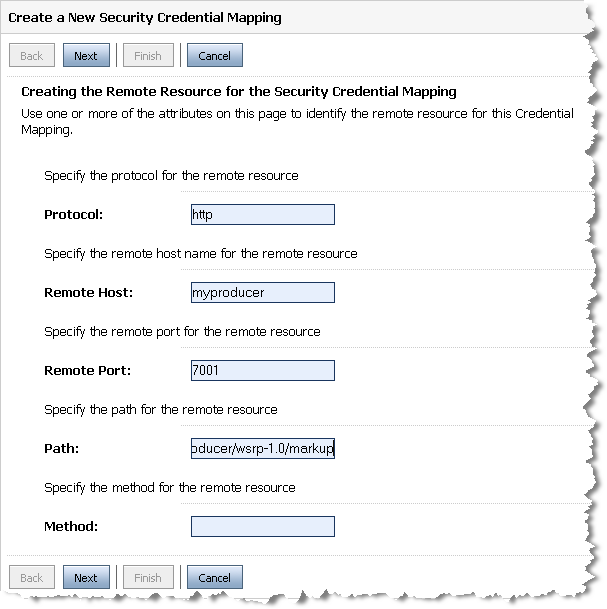Click the bold Path label
The image size is (607, 609).
(x=61, y=449)
